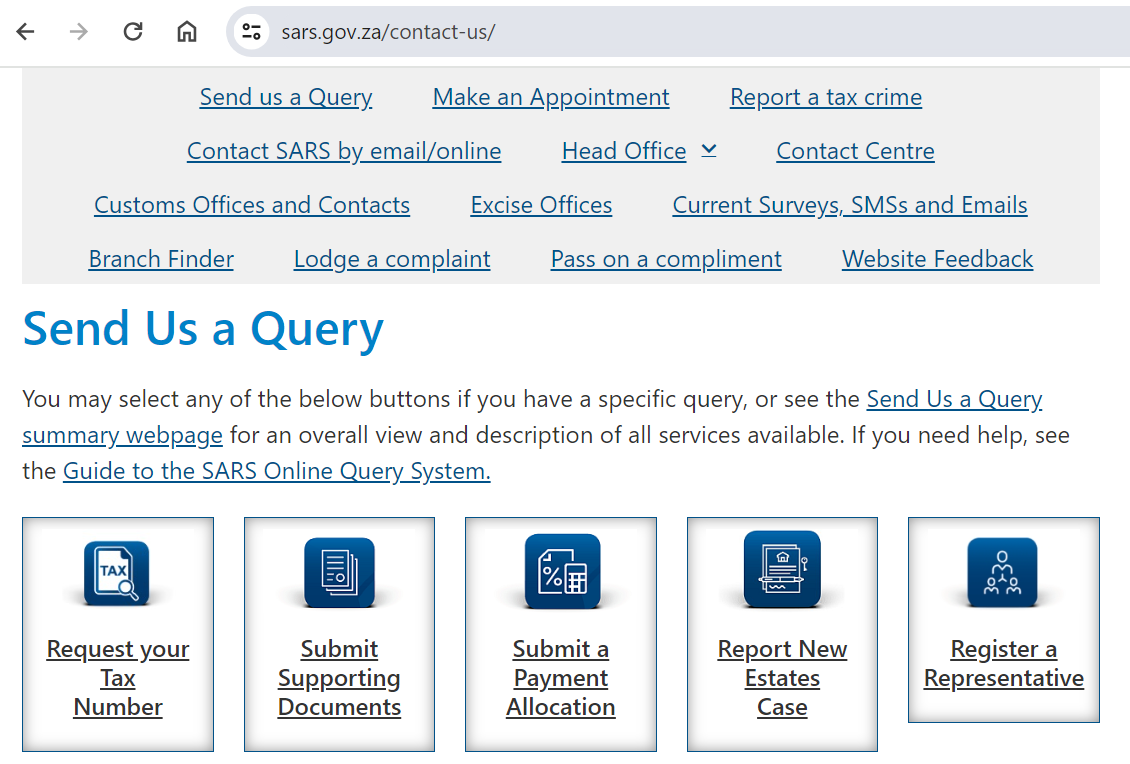Open the Send us a Query menu link
The width and height of the screenshot is (1130, 764).
click(x=286, y=97)
